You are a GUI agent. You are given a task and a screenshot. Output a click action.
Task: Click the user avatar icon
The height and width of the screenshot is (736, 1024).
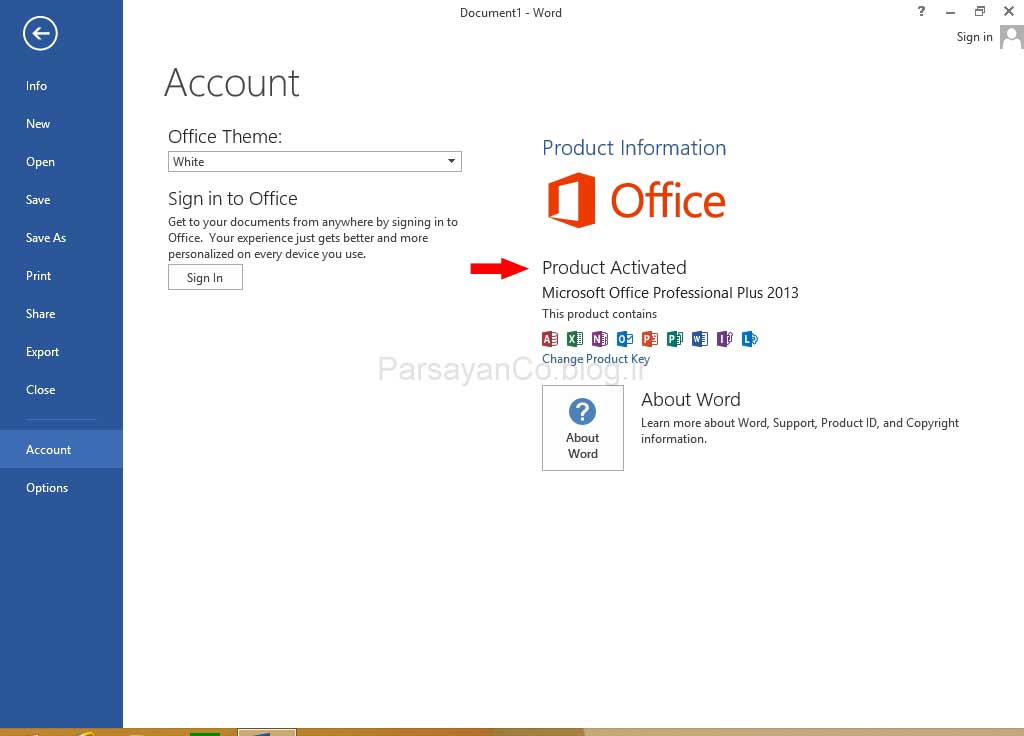[1011, 37]
